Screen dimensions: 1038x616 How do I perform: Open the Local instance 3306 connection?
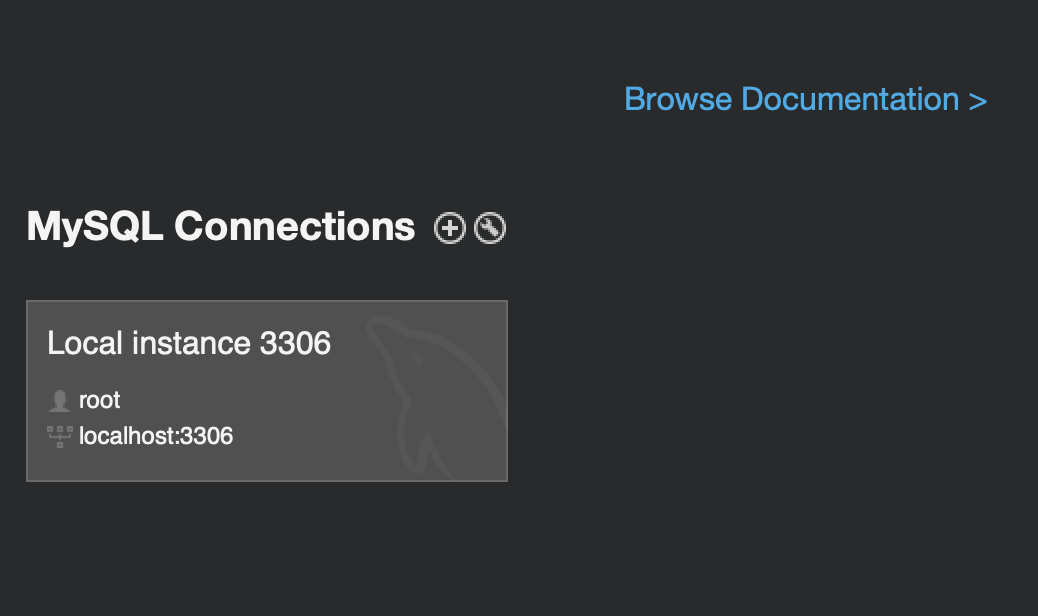tap(267, 390)
